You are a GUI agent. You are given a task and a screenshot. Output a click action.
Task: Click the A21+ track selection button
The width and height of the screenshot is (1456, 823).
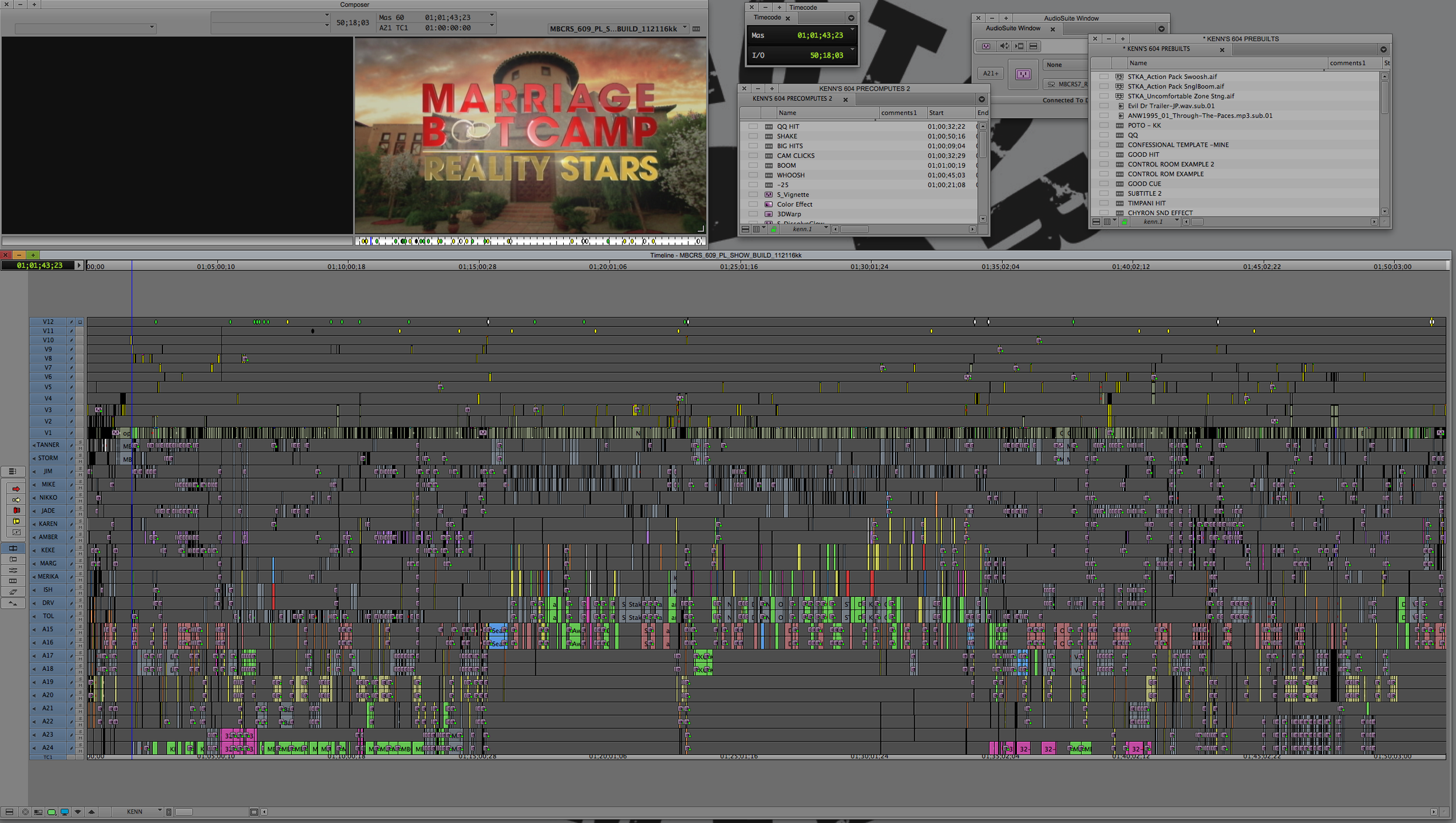991,73
